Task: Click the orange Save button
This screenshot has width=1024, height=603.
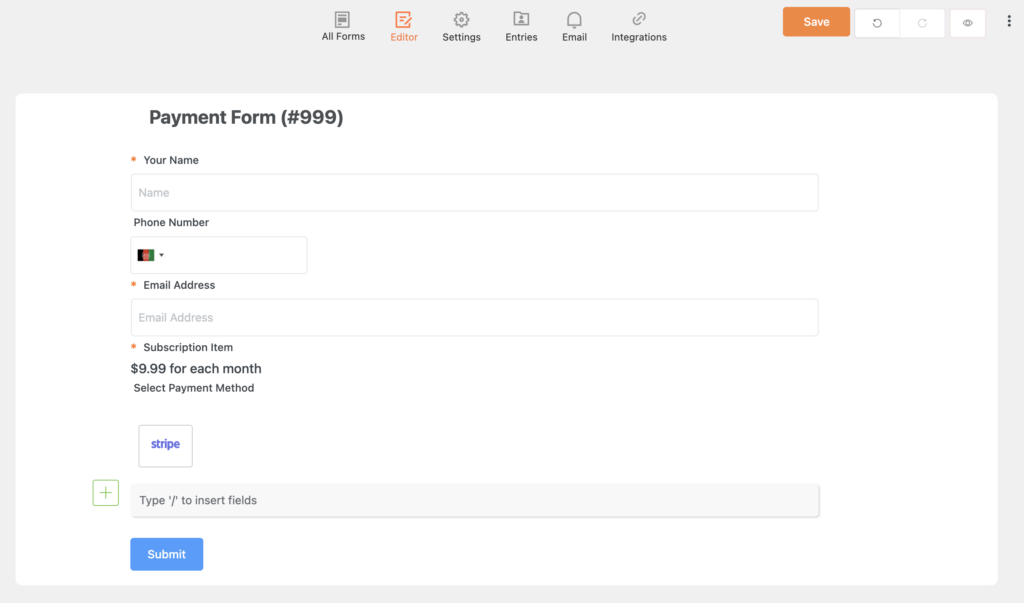Action: tap(816, 22)
